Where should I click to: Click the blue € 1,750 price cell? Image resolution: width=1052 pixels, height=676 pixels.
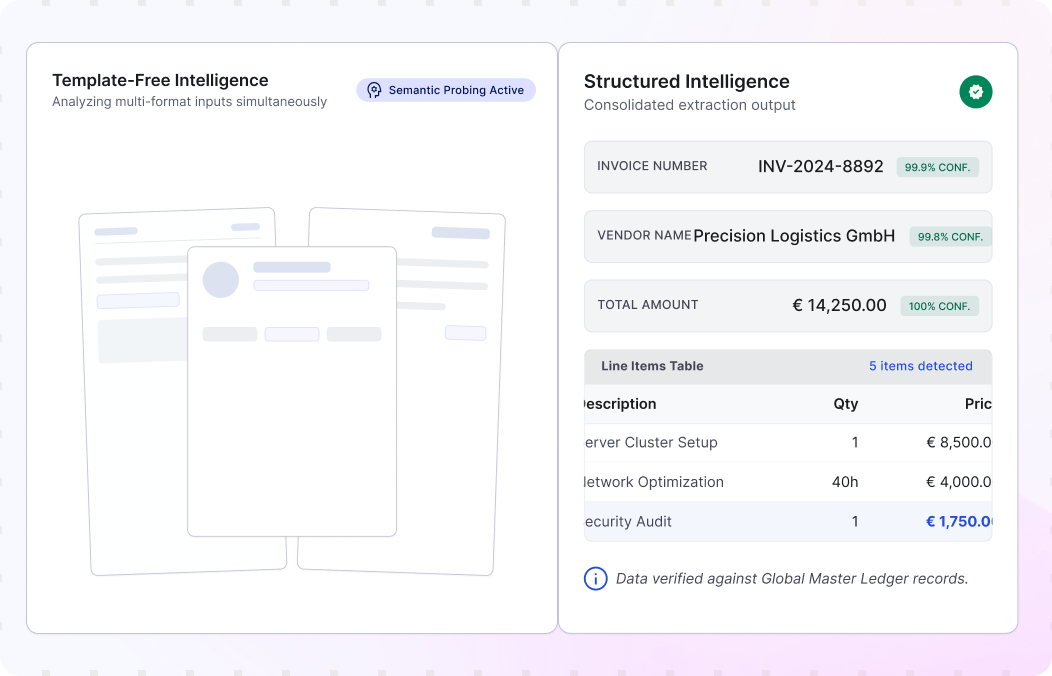(959, 521)
